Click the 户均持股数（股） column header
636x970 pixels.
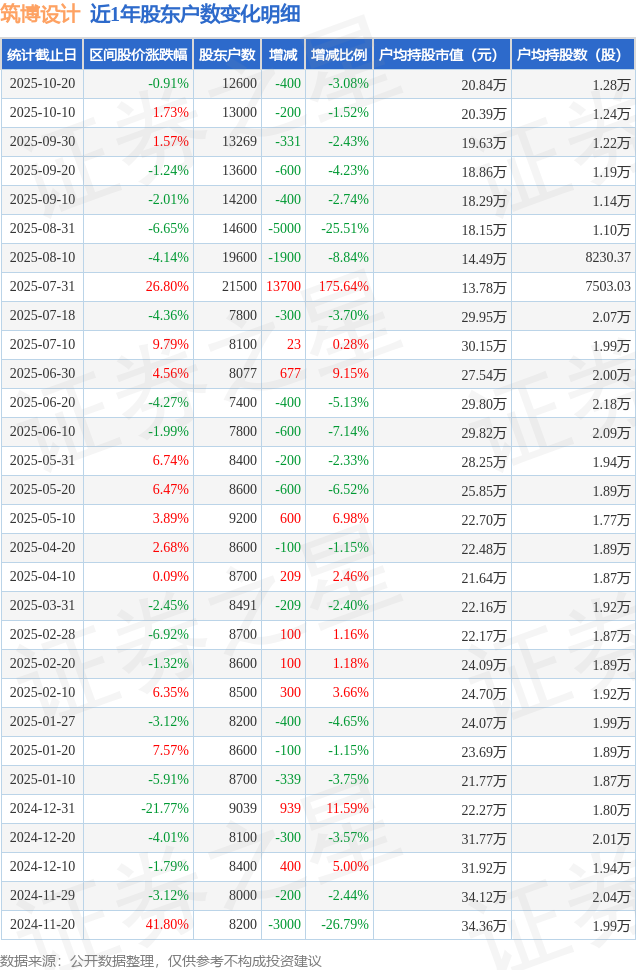pyautogui.click(x=572, y=55)
